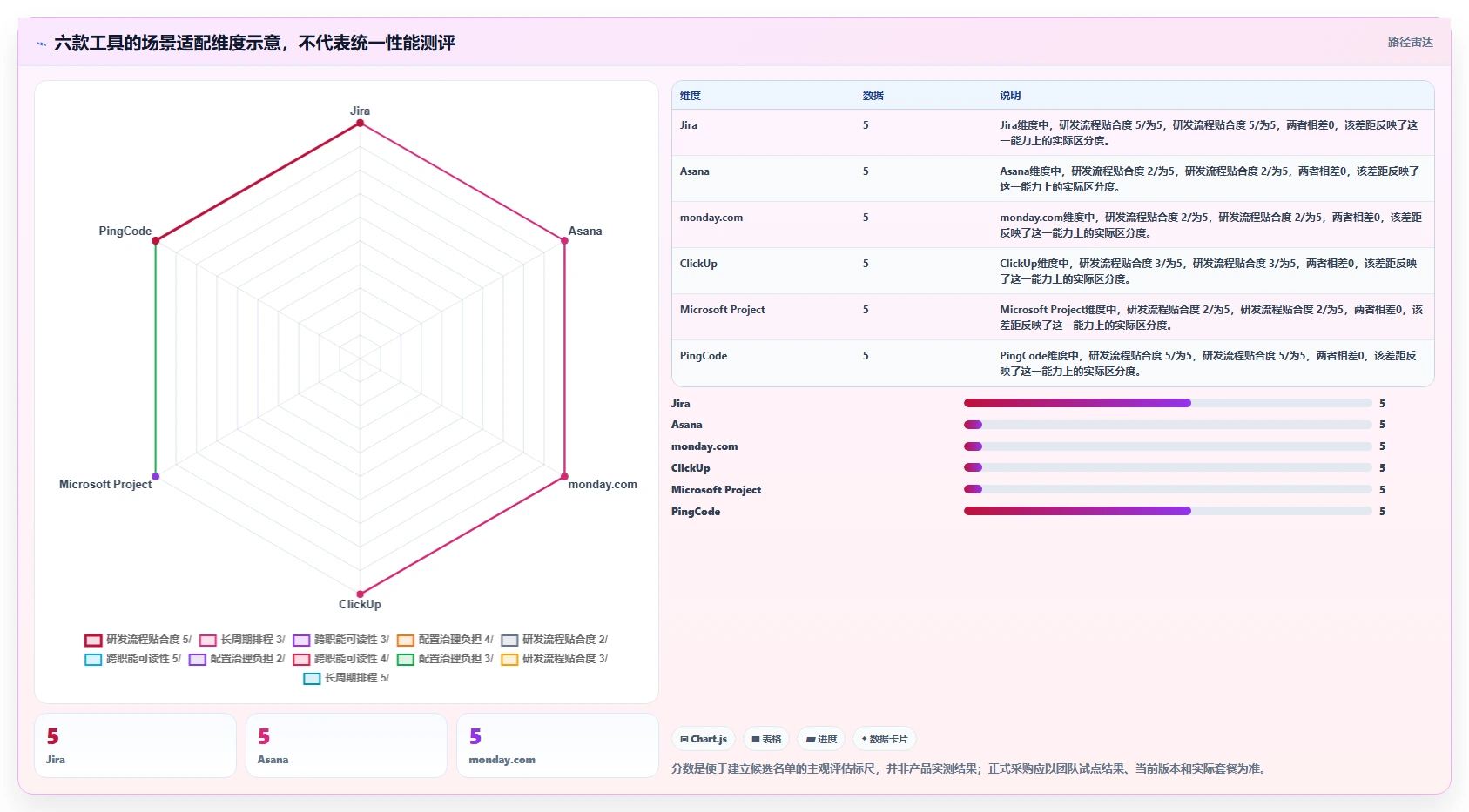
Task: Click legend item 研发流程贴合度 3/
Action: (555, 659)
